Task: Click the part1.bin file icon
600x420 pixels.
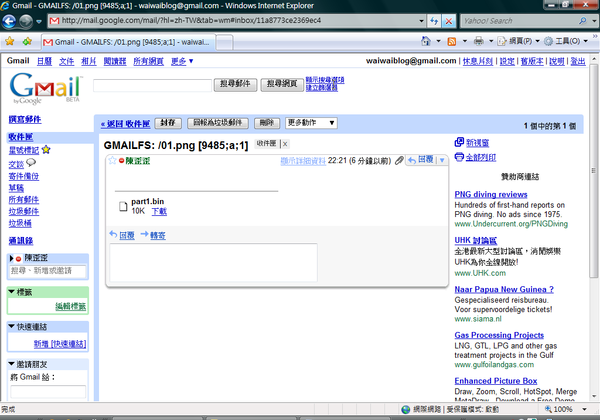Action: [123, 207]
